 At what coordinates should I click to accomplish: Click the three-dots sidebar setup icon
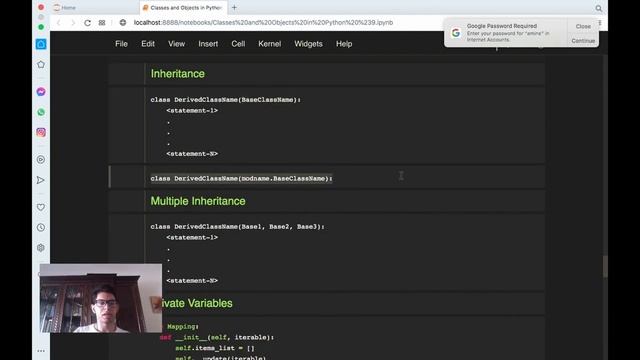41,351
